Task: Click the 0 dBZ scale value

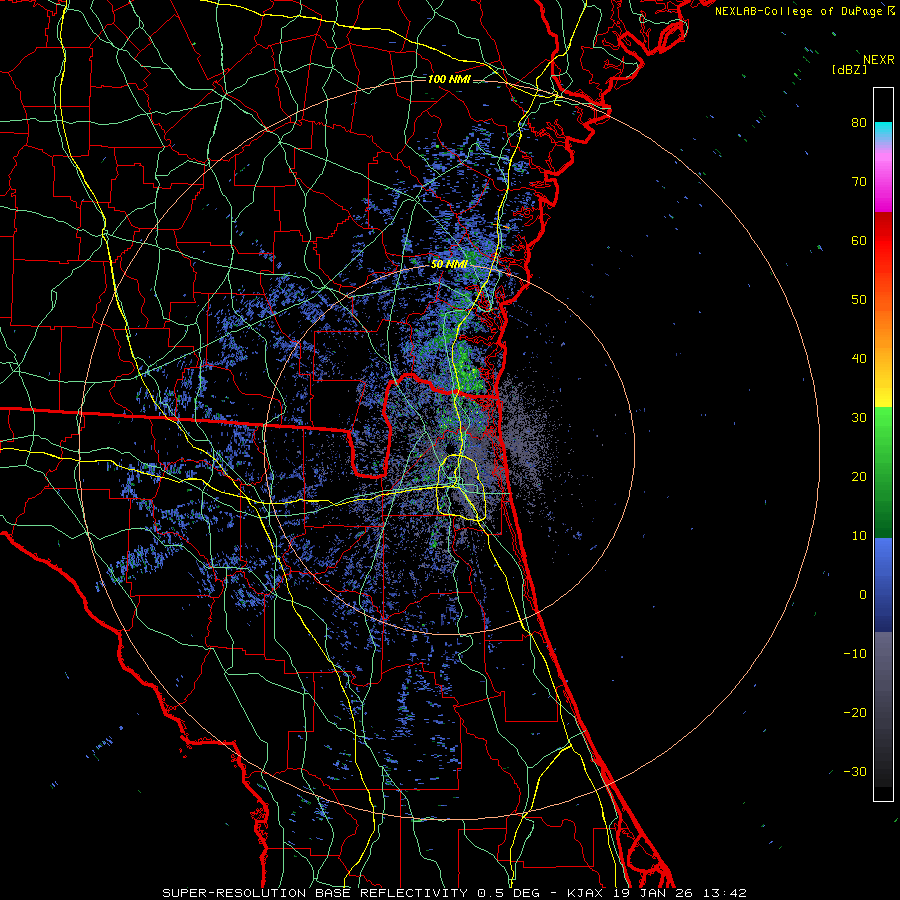Action: 863,595
